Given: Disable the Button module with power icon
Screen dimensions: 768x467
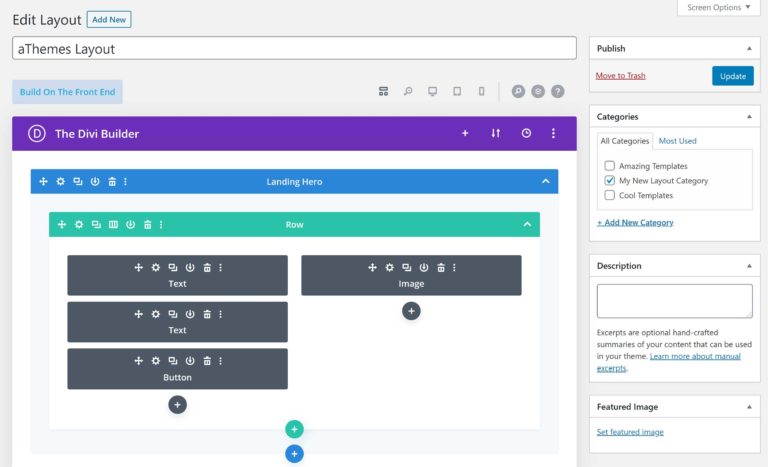Looking at the screenshot, I should (190, 361).
